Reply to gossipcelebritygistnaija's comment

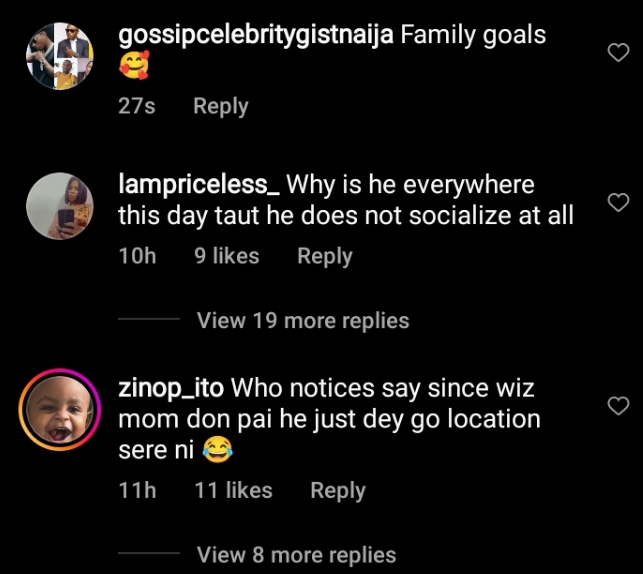click(x=220, y=106)
